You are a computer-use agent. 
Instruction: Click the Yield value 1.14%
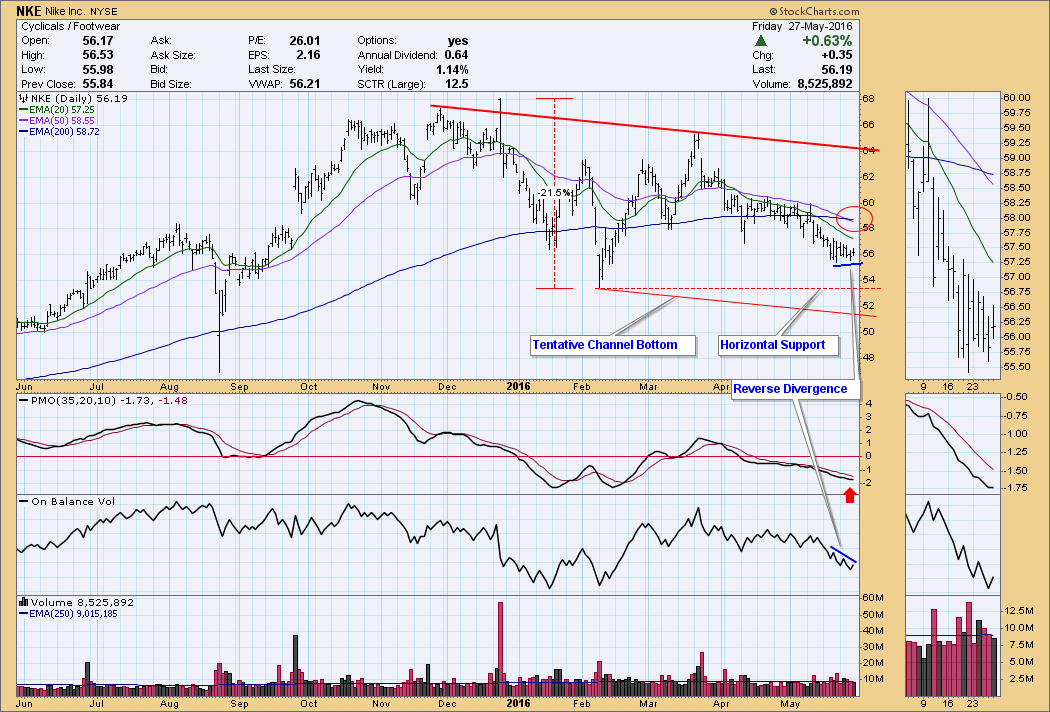pos(452,70)
